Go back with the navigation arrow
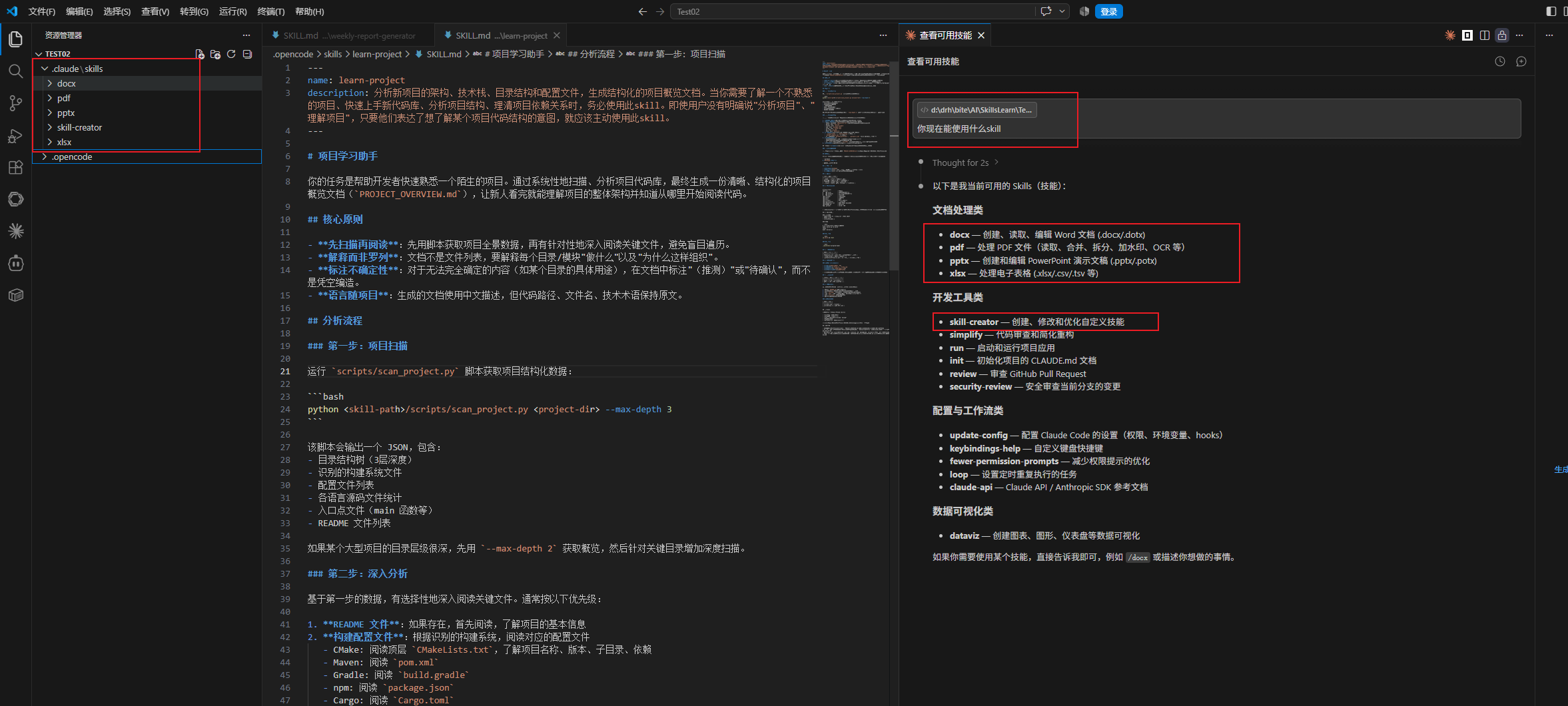The width and height of the screenshot is (1568, 706). pos(642,11)
